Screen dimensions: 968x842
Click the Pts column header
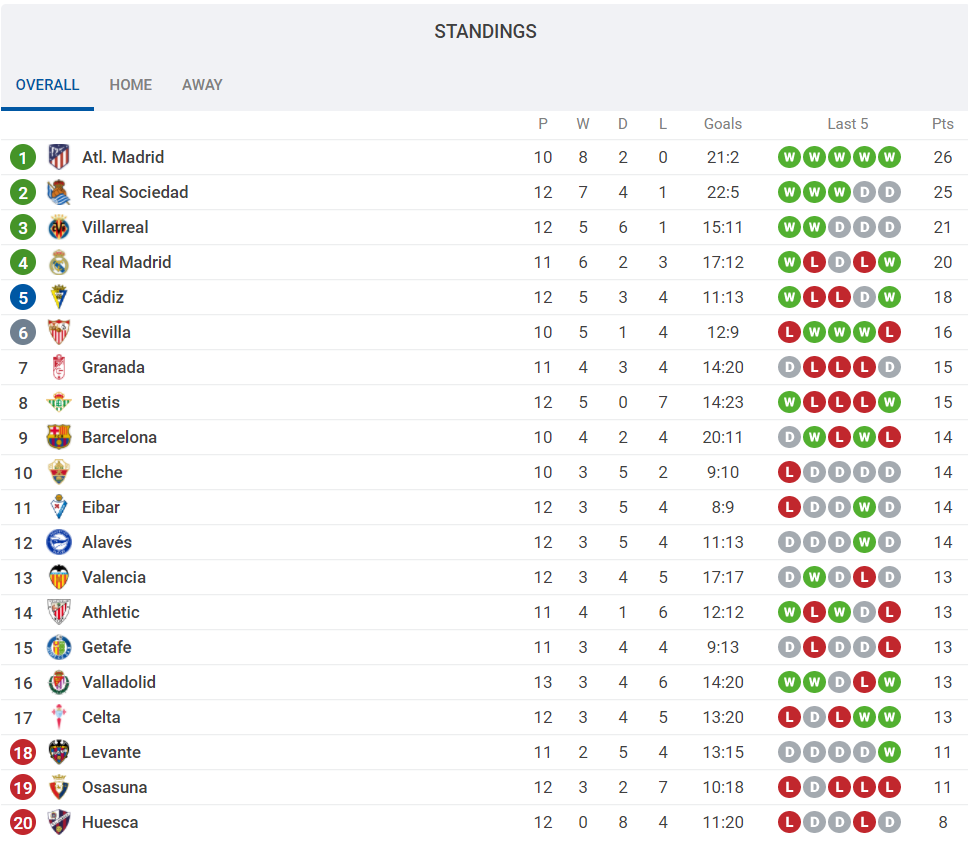click(x=943, y=124)
